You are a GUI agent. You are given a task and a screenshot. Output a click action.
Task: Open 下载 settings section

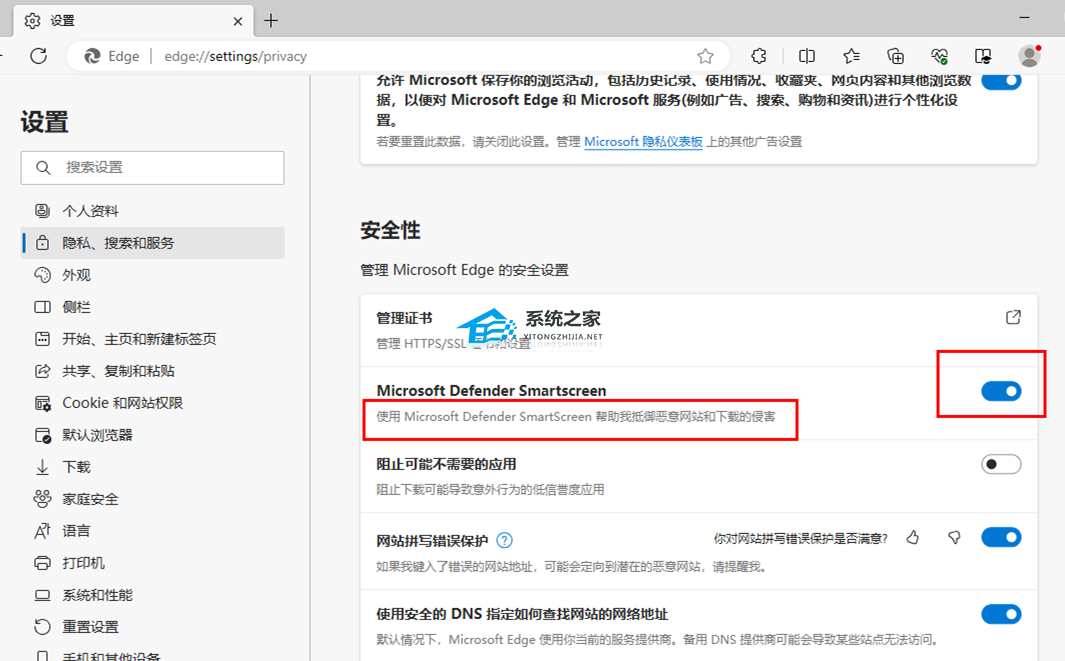pyautogui.click(x=152, y=467)
